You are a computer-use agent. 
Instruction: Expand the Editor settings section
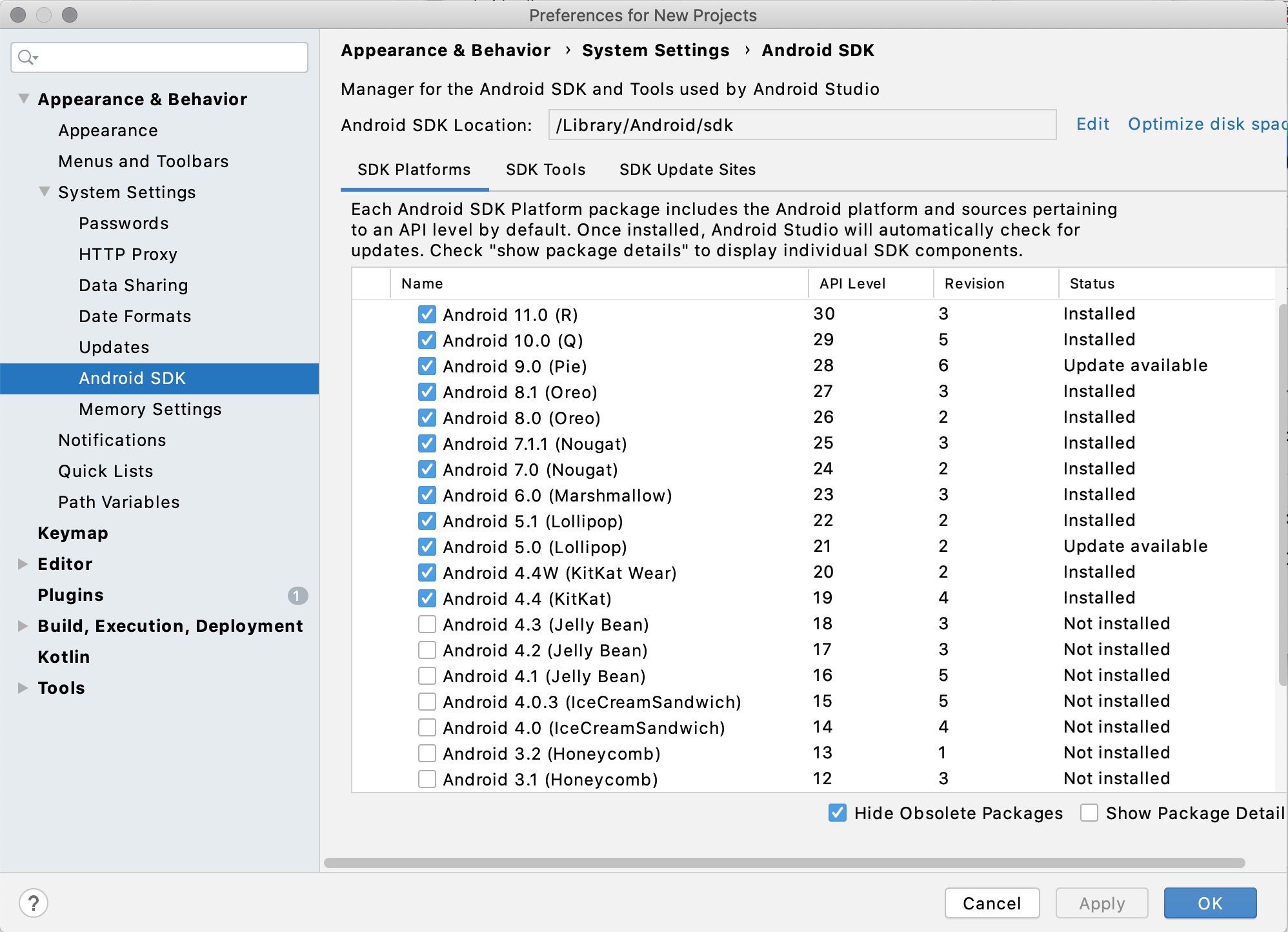tap(23, 564)
